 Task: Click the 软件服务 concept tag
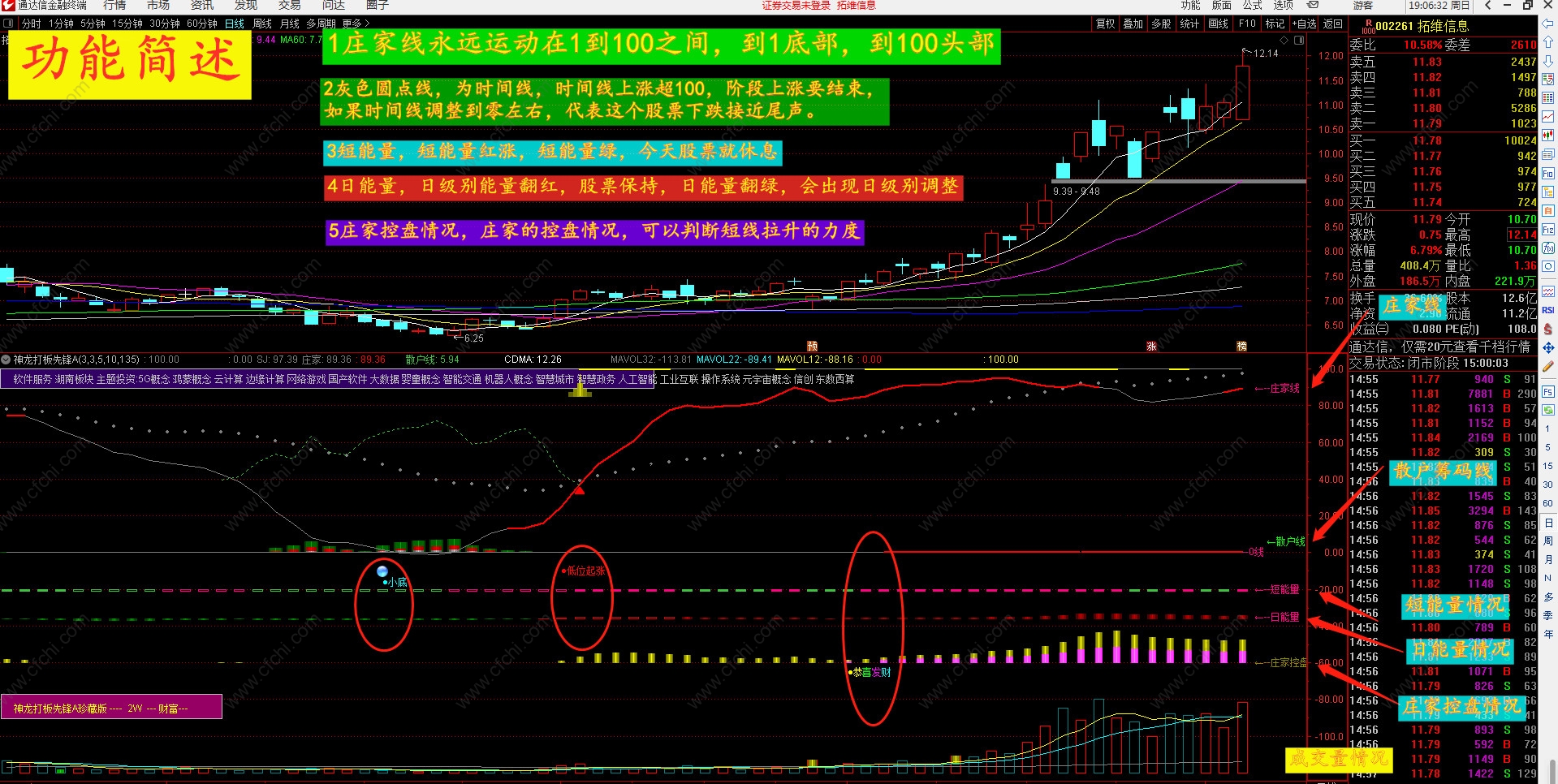point(32,379)
